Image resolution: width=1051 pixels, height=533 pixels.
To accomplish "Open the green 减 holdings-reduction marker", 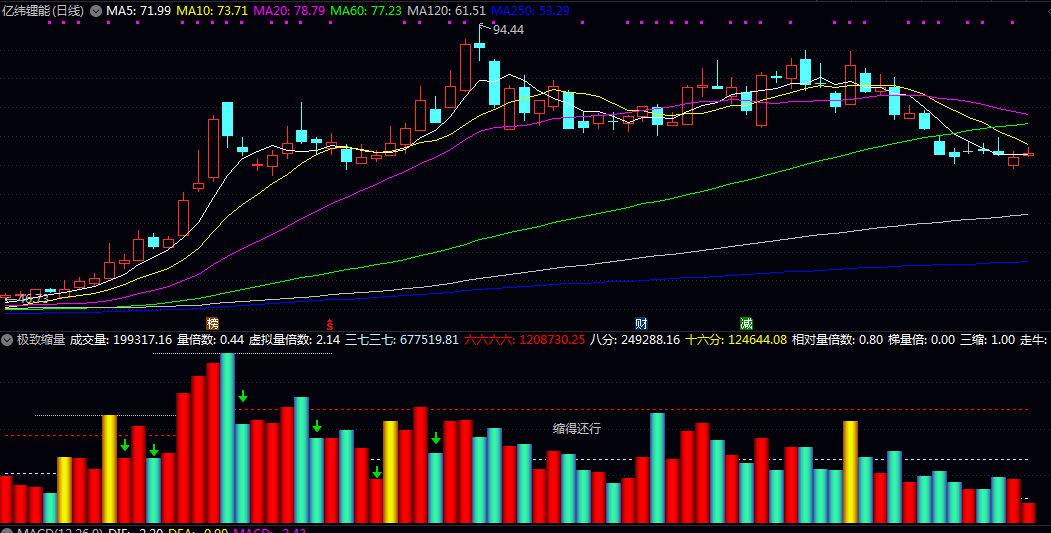I will tap(746, 324).
